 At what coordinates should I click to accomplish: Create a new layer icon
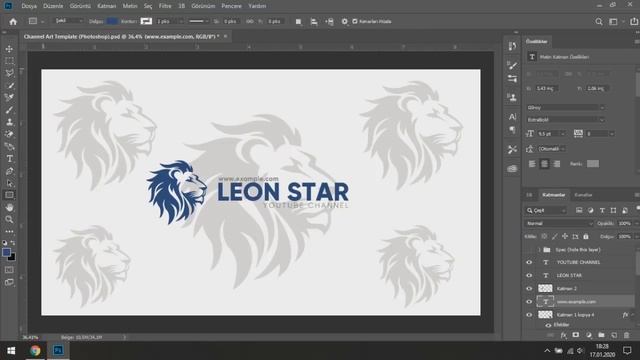(x=614, y=335)
